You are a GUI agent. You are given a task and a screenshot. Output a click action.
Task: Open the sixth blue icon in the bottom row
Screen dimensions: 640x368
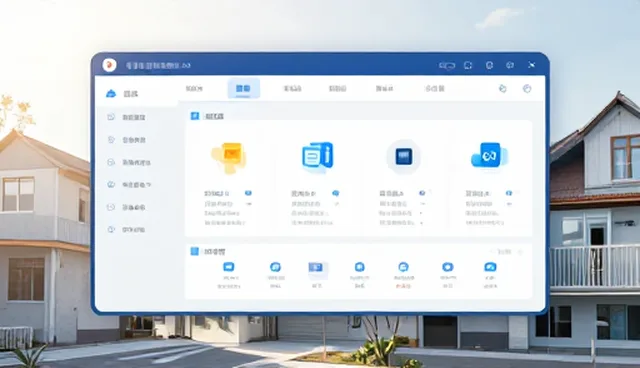(x=448, y=267)
